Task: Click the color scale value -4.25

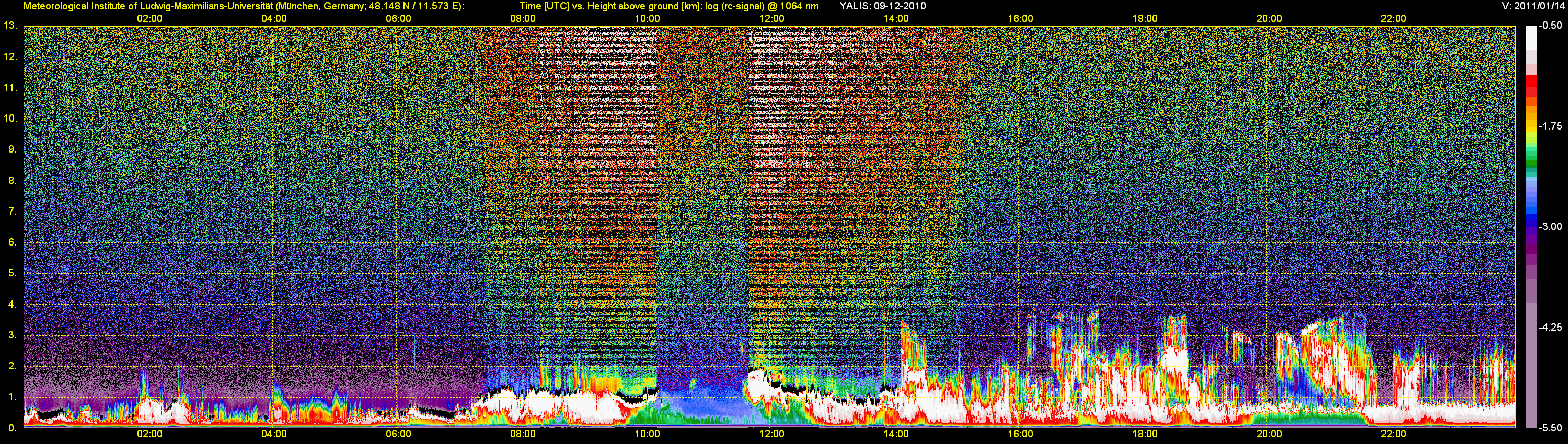Action: [x=1550, y=327]
